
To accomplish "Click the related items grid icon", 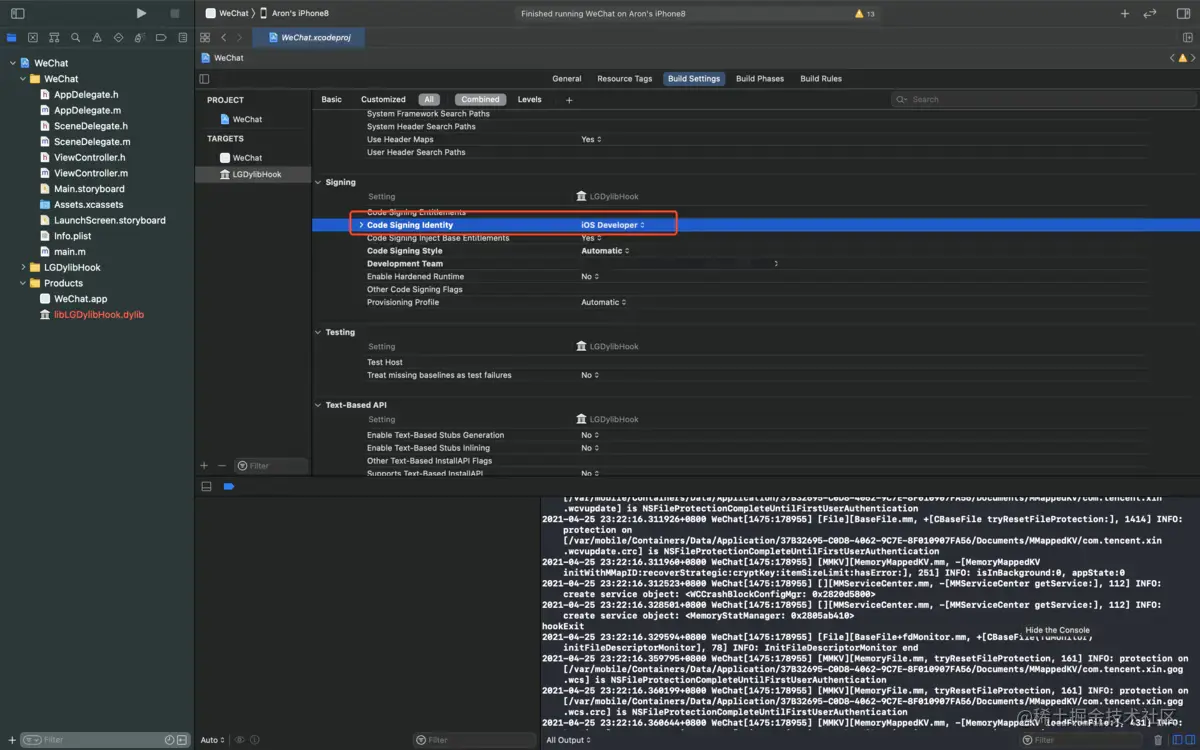I will point(205,37).
